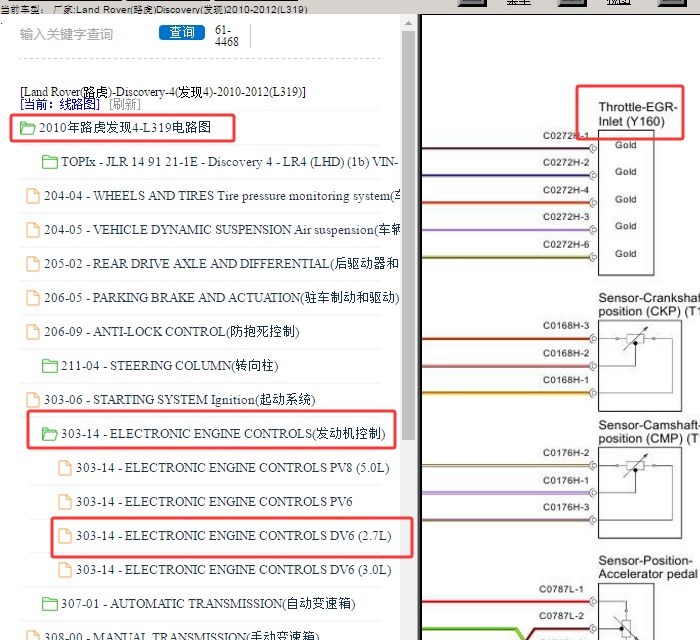Click connector pin label C0272H-6
The width and height of the screenshot is (700, 640).
tap(566, 245)
